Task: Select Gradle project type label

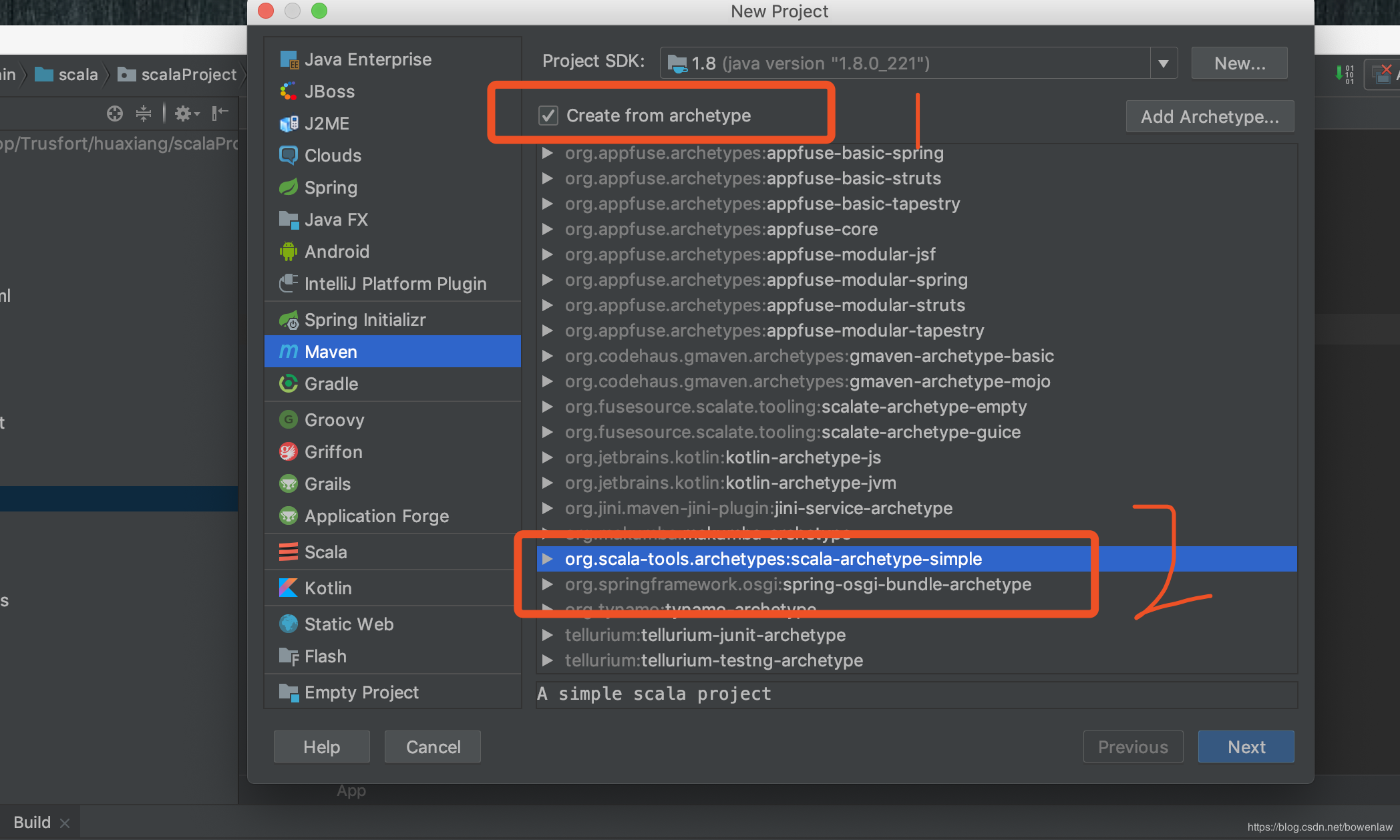Action: (x=331, y=384)
